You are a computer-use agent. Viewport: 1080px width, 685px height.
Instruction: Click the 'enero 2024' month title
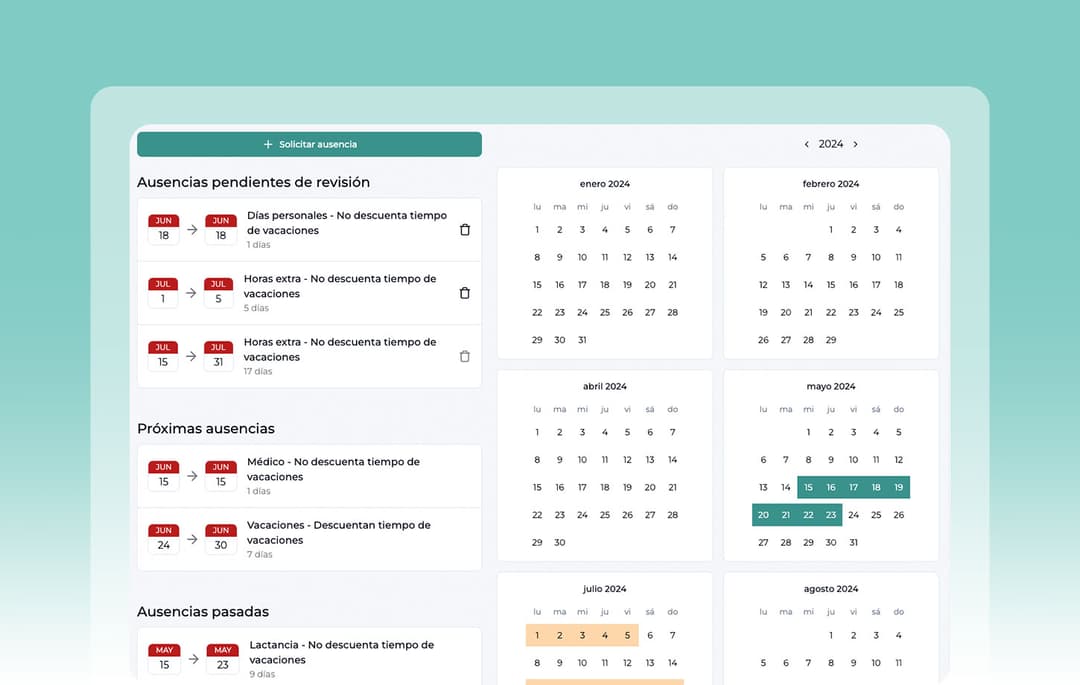pyautogui.click(x=605, y=184)
